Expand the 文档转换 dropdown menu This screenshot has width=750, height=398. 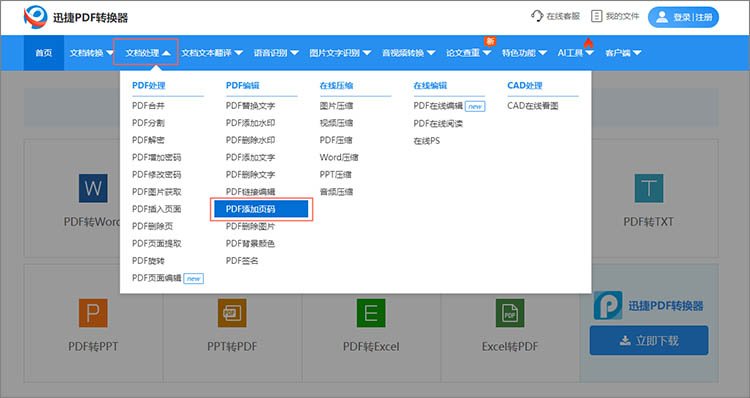[x=91, y=53]
